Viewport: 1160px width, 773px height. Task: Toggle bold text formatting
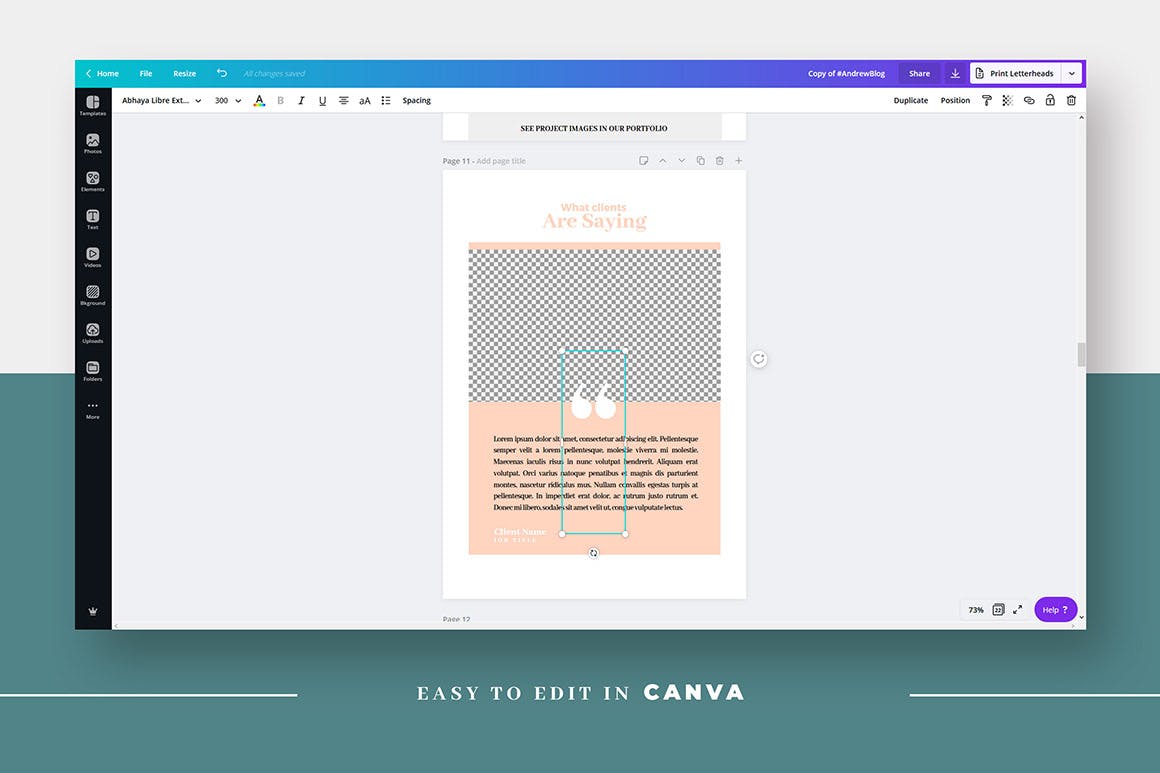[x=280, y=100]
